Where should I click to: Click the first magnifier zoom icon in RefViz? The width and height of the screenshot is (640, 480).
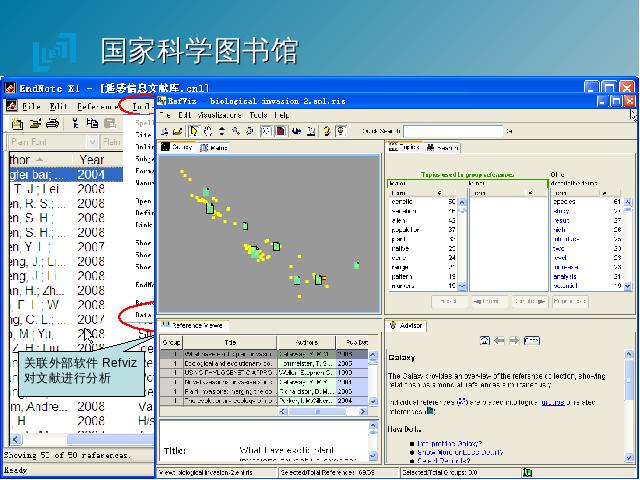[236, 131]
